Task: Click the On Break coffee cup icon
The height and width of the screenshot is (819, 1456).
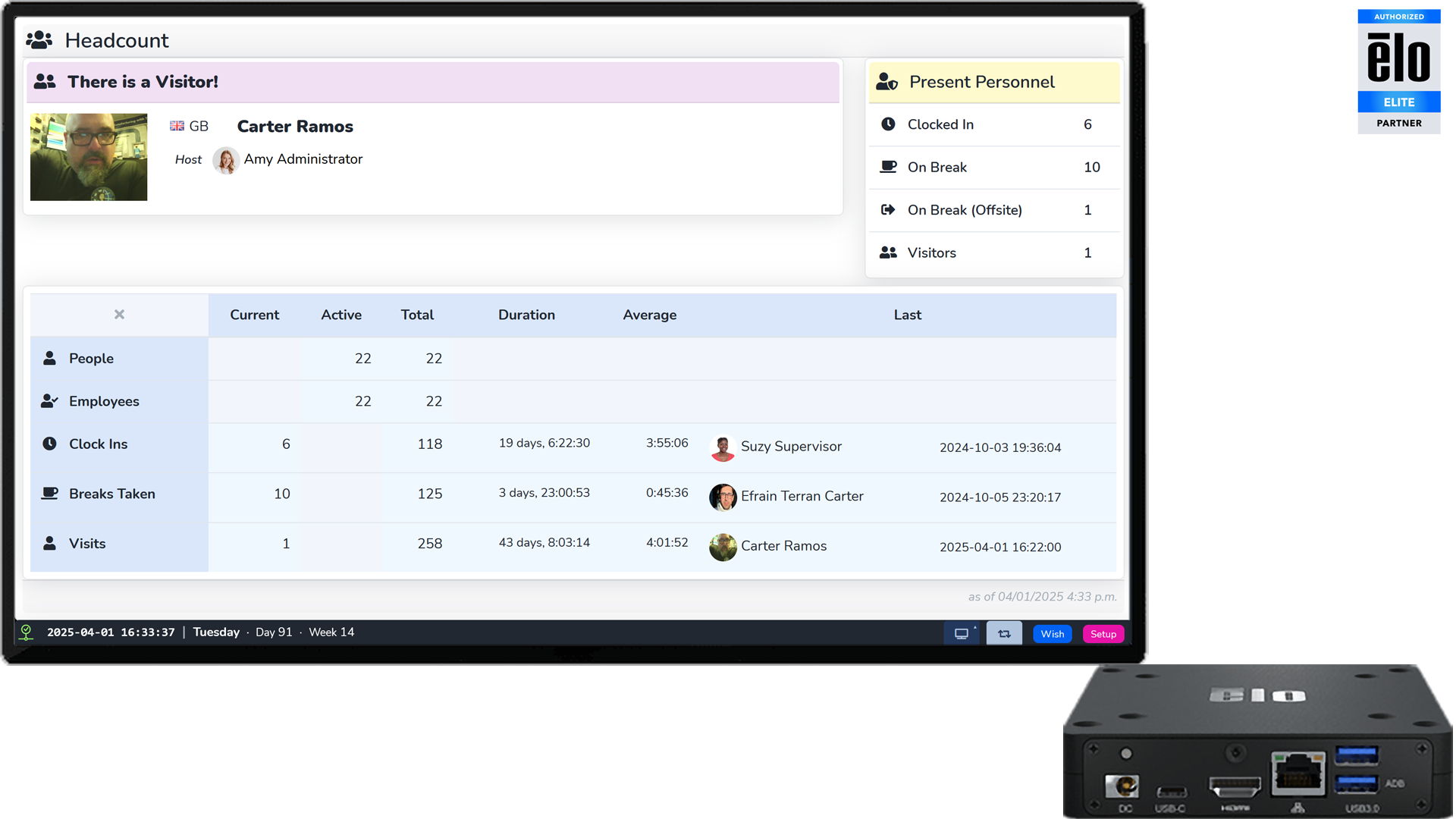Action: (888, 167)
